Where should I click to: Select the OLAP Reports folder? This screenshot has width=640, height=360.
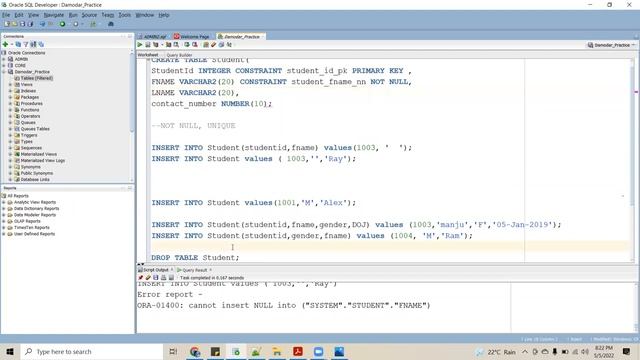click(x=27, y=221)
